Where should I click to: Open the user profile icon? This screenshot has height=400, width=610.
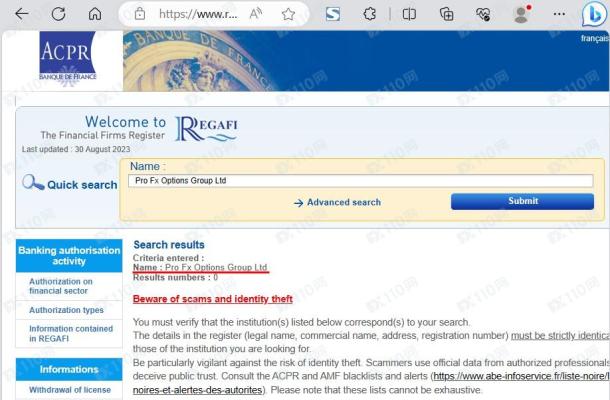521,14
